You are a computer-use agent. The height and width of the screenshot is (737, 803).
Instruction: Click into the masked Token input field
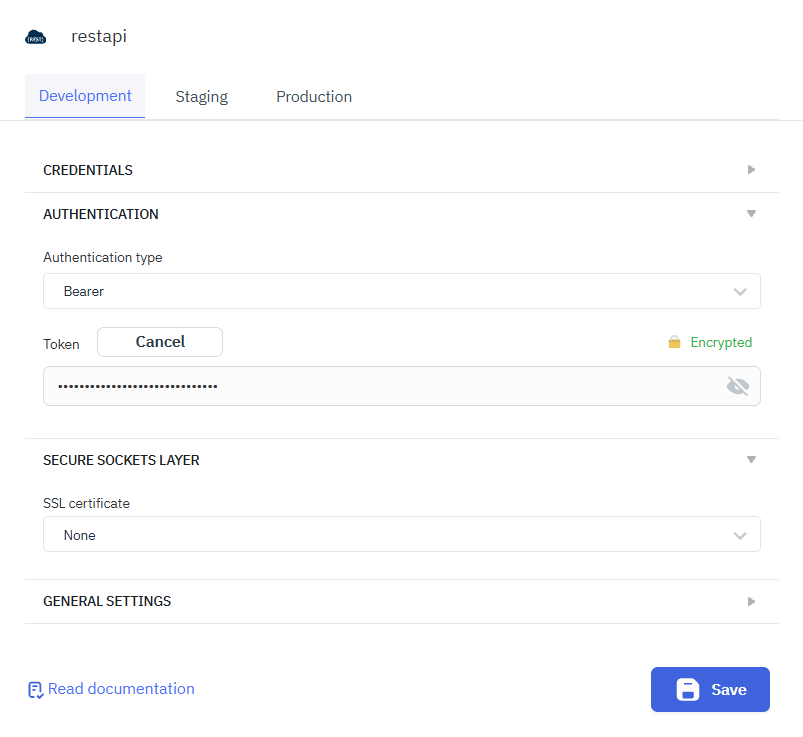coord(380,386)
